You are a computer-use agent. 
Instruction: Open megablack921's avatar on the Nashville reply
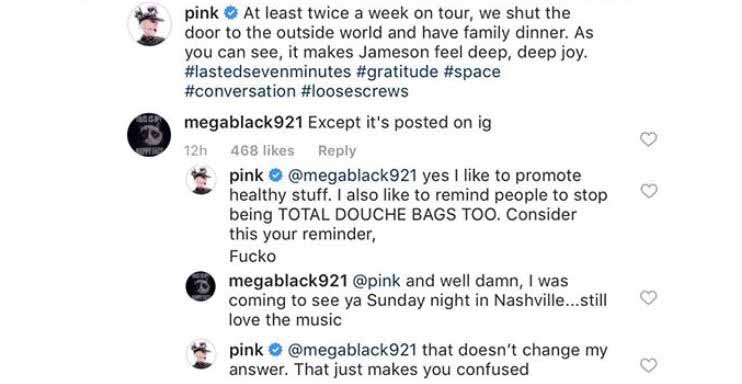coord(201,286)
